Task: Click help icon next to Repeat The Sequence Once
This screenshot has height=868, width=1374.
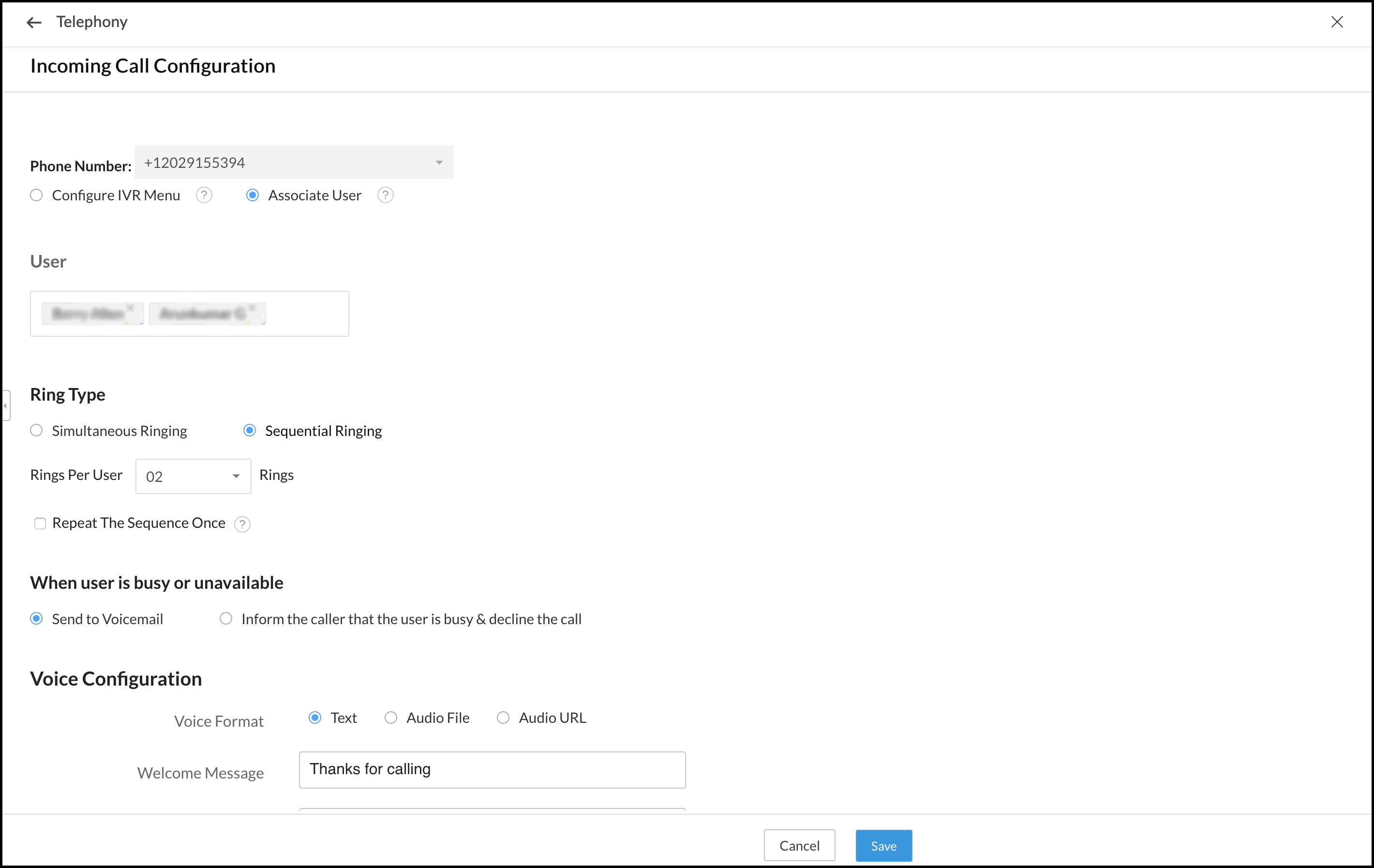Action: 242,524
